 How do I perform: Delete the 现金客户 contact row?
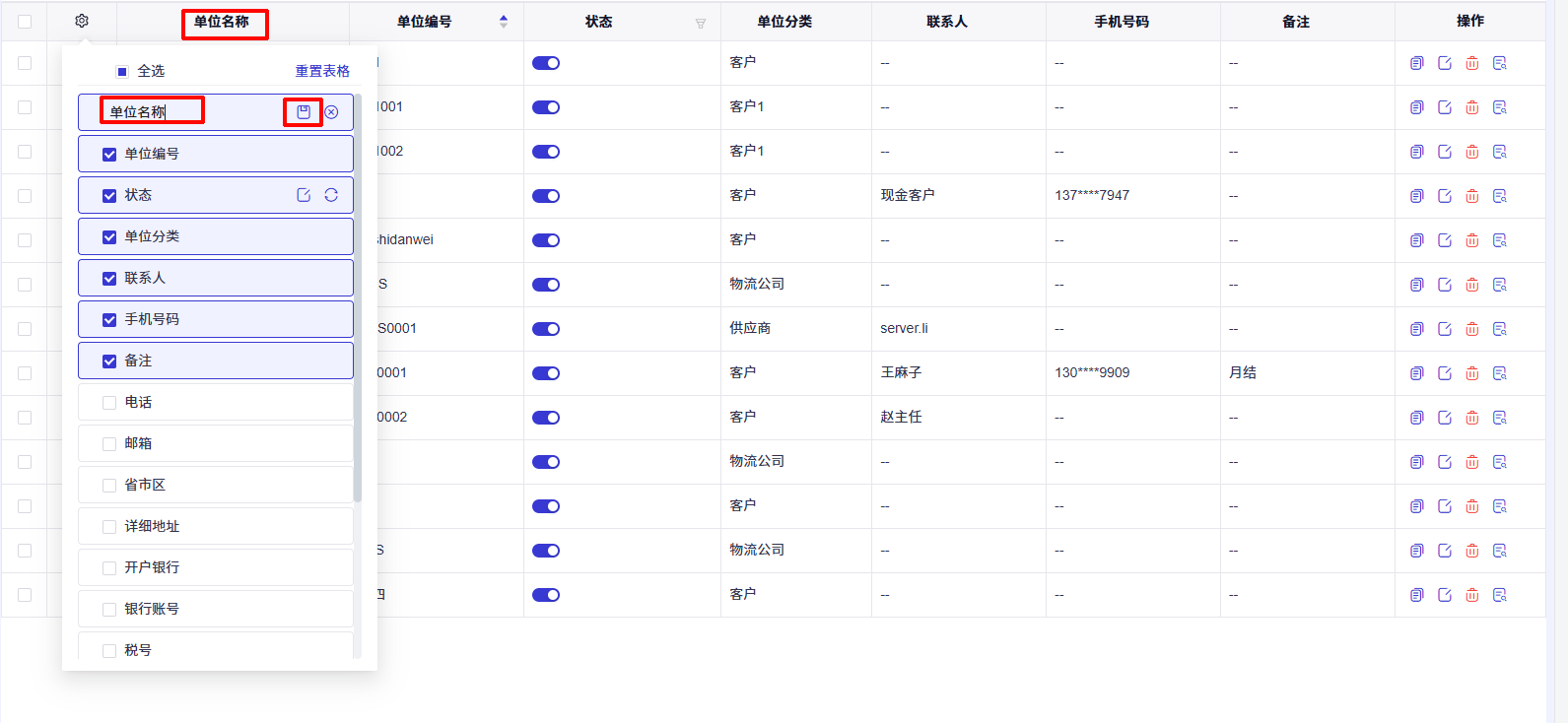1472,196
